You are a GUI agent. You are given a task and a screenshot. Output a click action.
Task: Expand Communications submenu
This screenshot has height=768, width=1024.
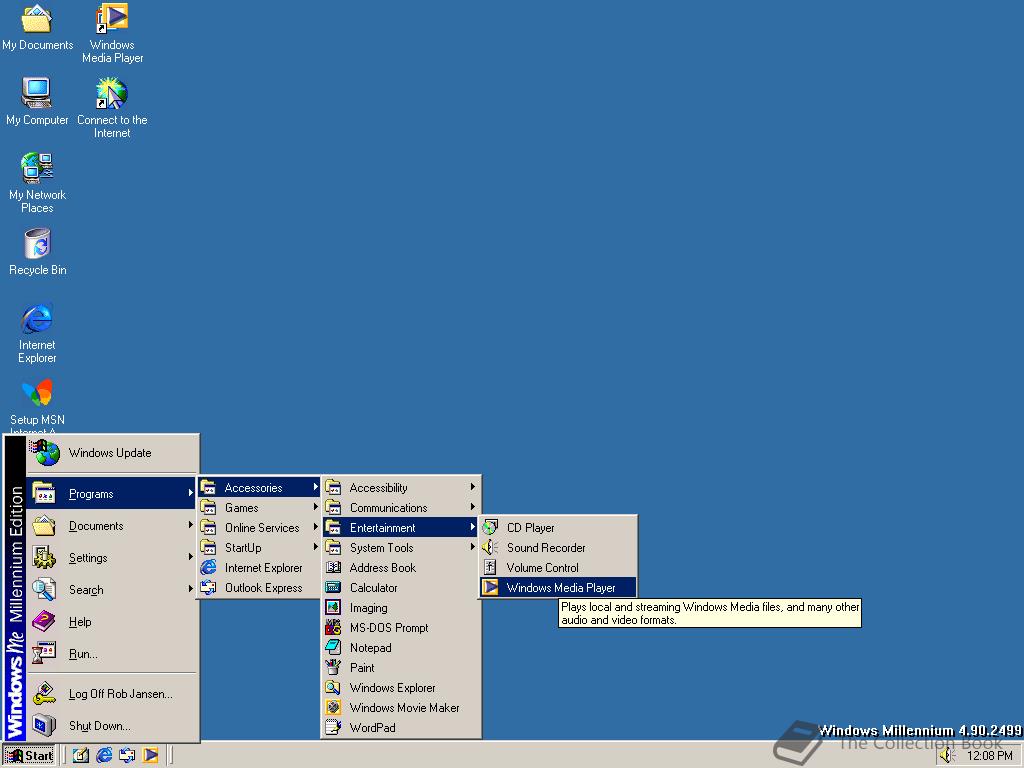coord(401,508)
